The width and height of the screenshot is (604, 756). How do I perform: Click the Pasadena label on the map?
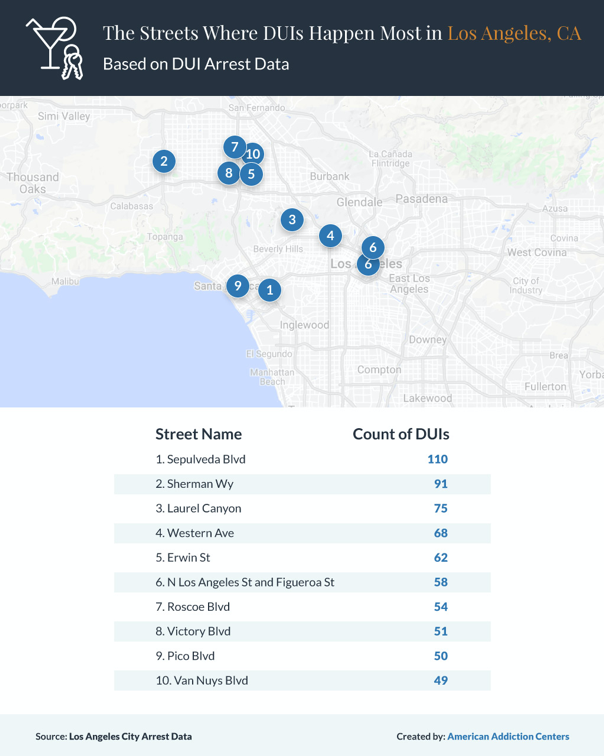point(421,198)
